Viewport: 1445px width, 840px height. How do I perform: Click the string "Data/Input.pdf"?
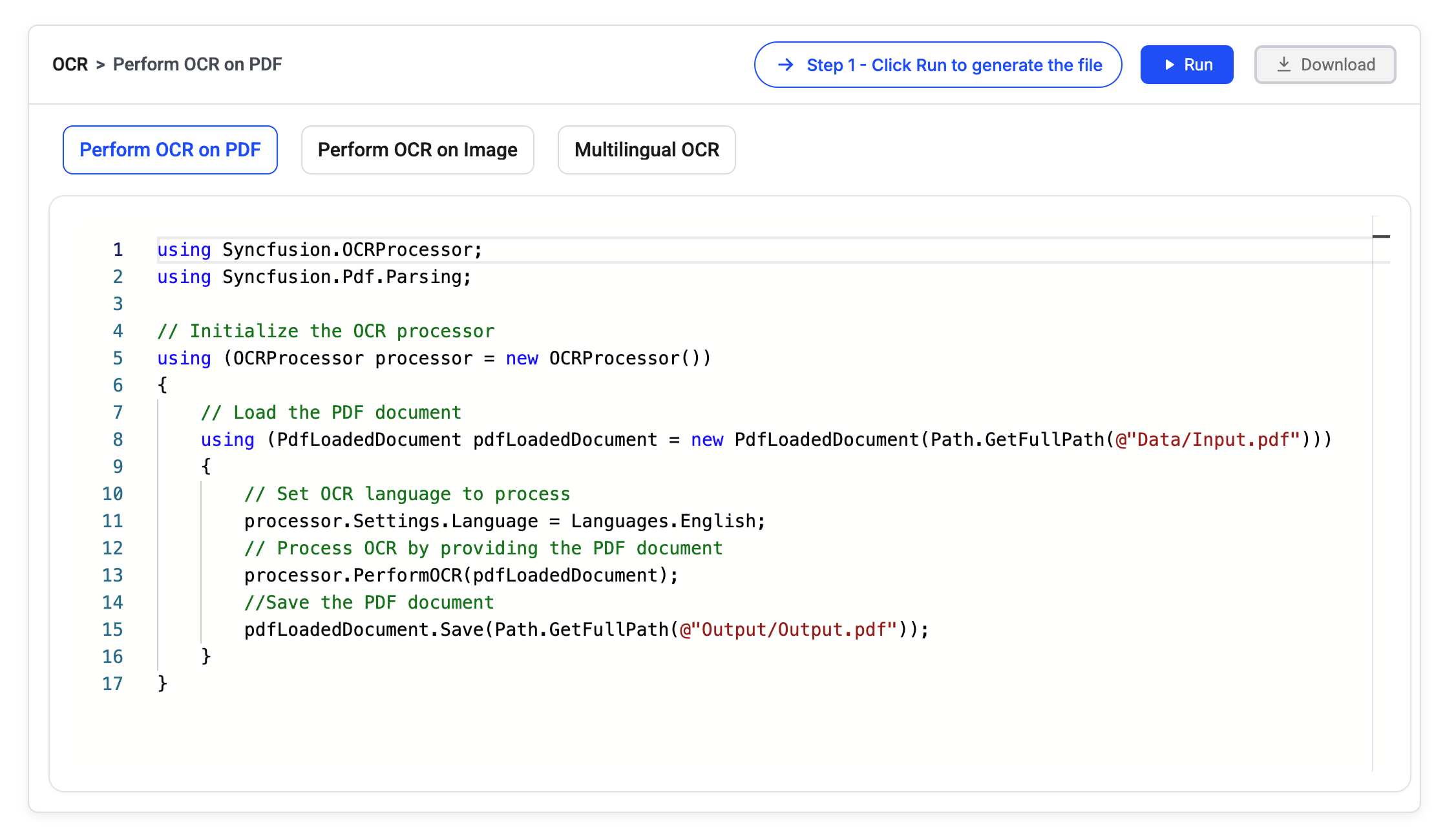point(1213,439)
